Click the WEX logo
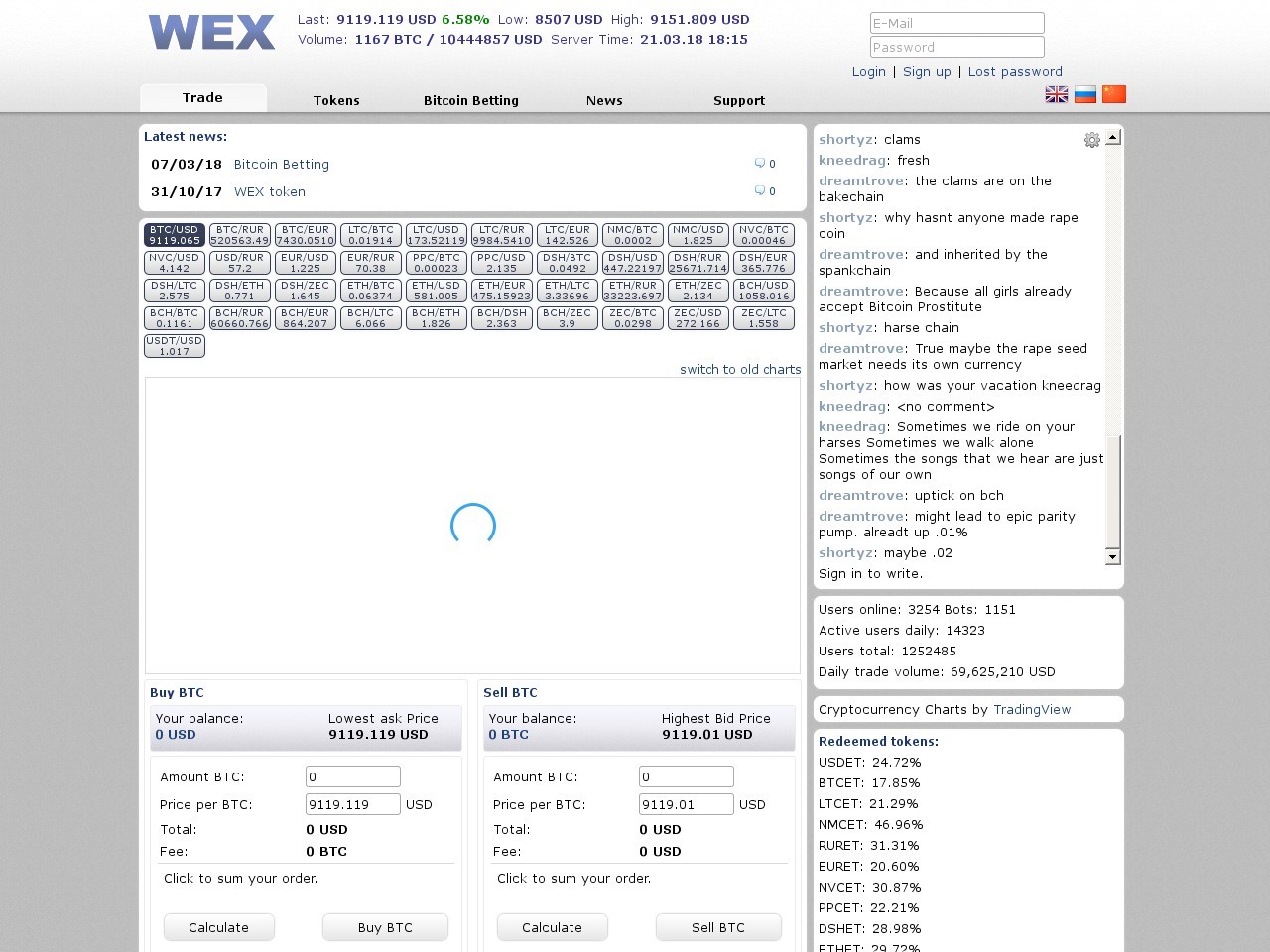Viewport: 1270px width, 952px height. (211, 33)
